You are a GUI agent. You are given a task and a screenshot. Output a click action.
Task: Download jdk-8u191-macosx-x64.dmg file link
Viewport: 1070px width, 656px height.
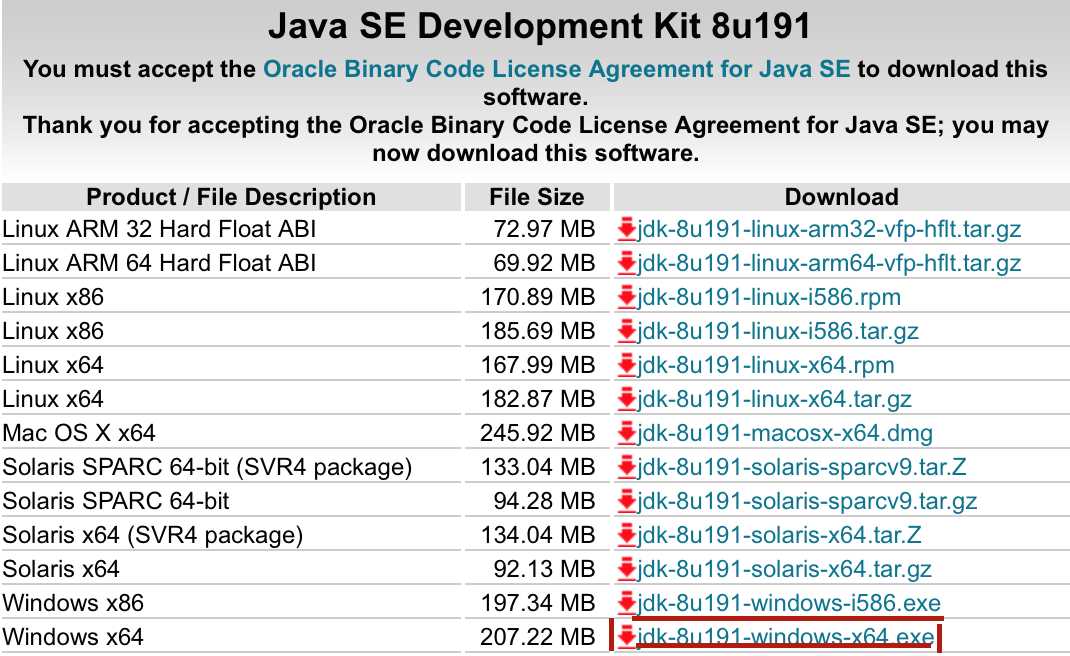point(785,433)
